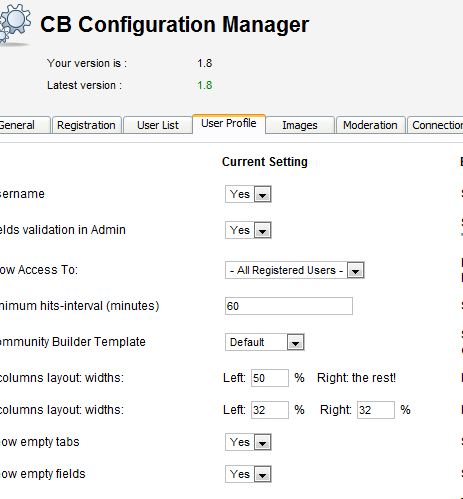Click the Allow Access To label
Screen dimensions: 463x499
point(39,270)
